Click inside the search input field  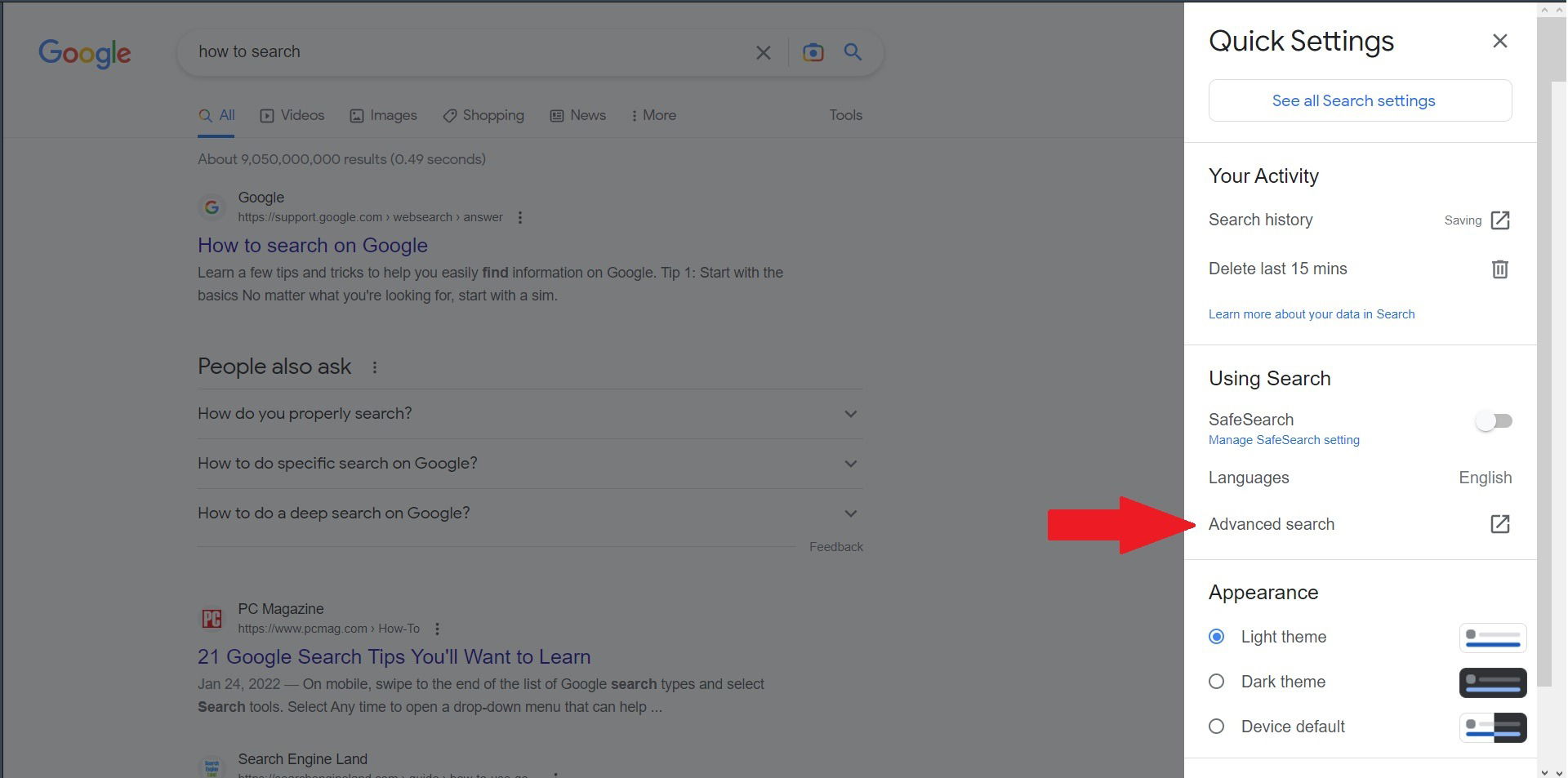457,51
